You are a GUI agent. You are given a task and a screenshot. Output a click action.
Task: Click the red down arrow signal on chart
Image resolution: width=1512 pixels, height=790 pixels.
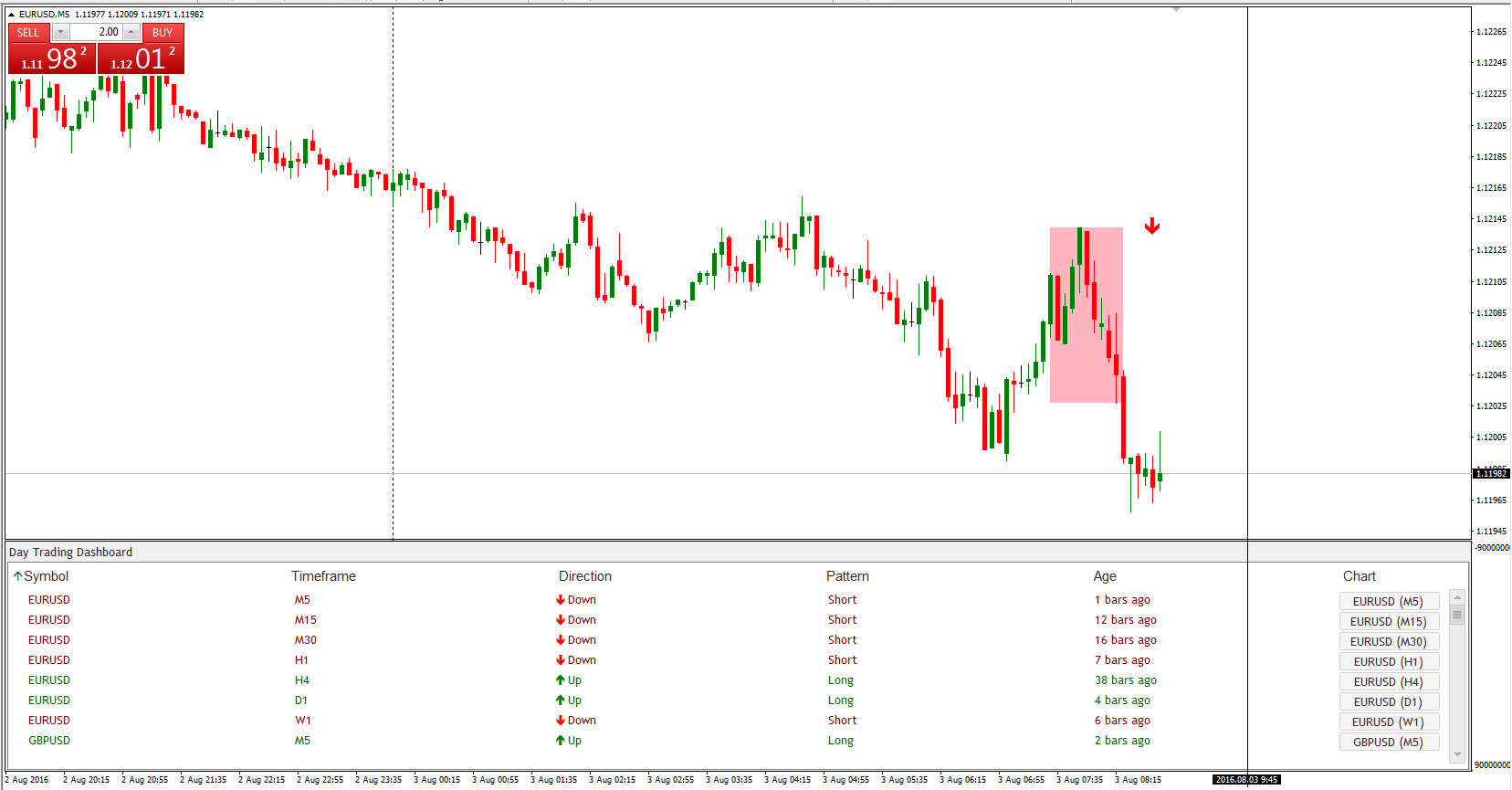1152,226
